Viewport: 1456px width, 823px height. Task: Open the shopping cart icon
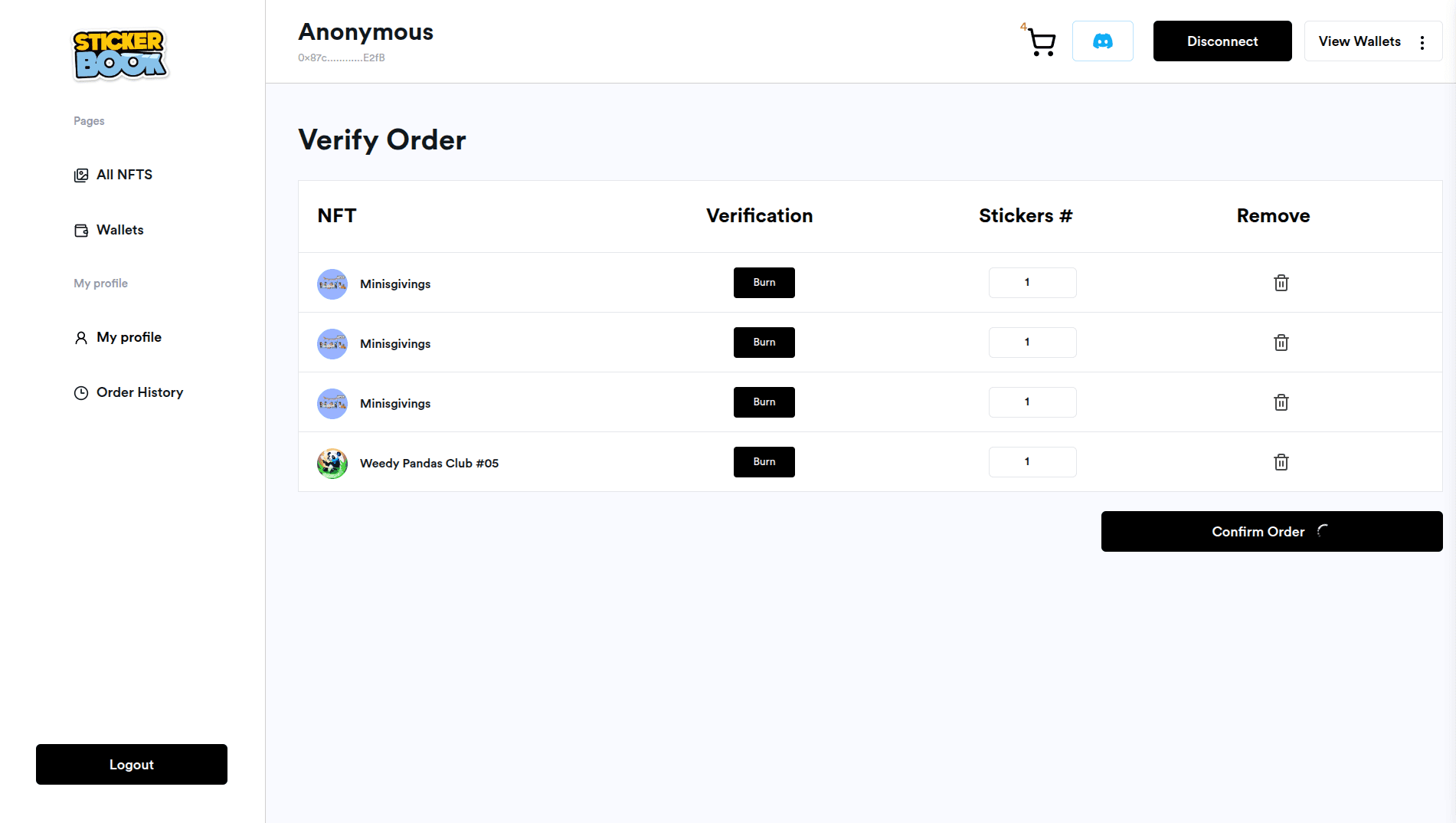tap(1041, 42)
